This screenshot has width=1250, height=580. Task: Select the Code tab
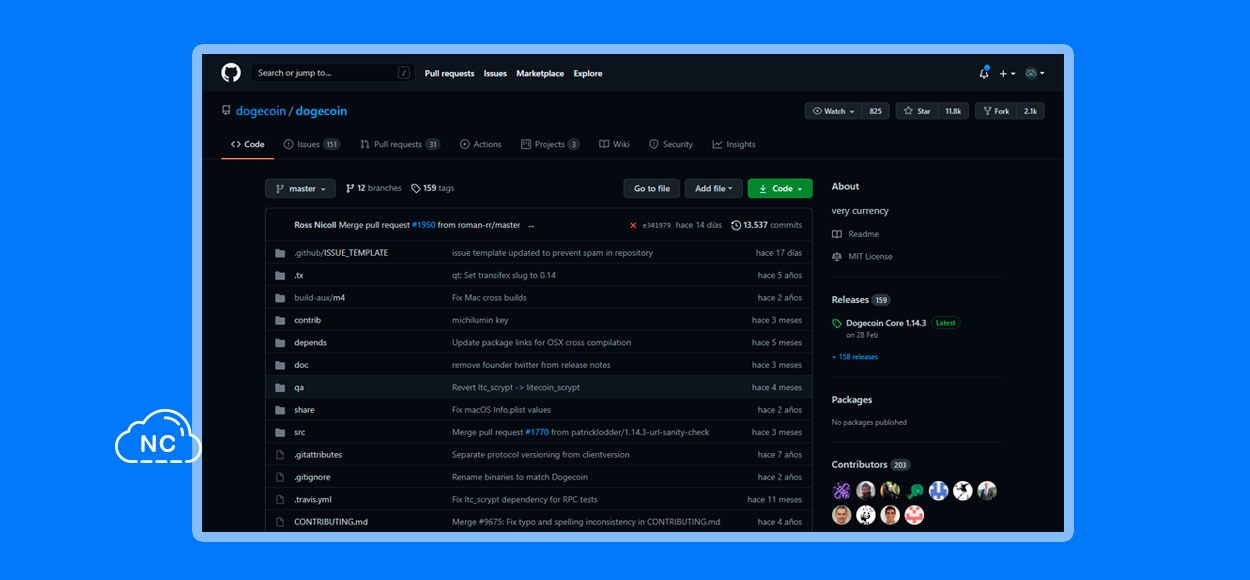tap(248, 144)
